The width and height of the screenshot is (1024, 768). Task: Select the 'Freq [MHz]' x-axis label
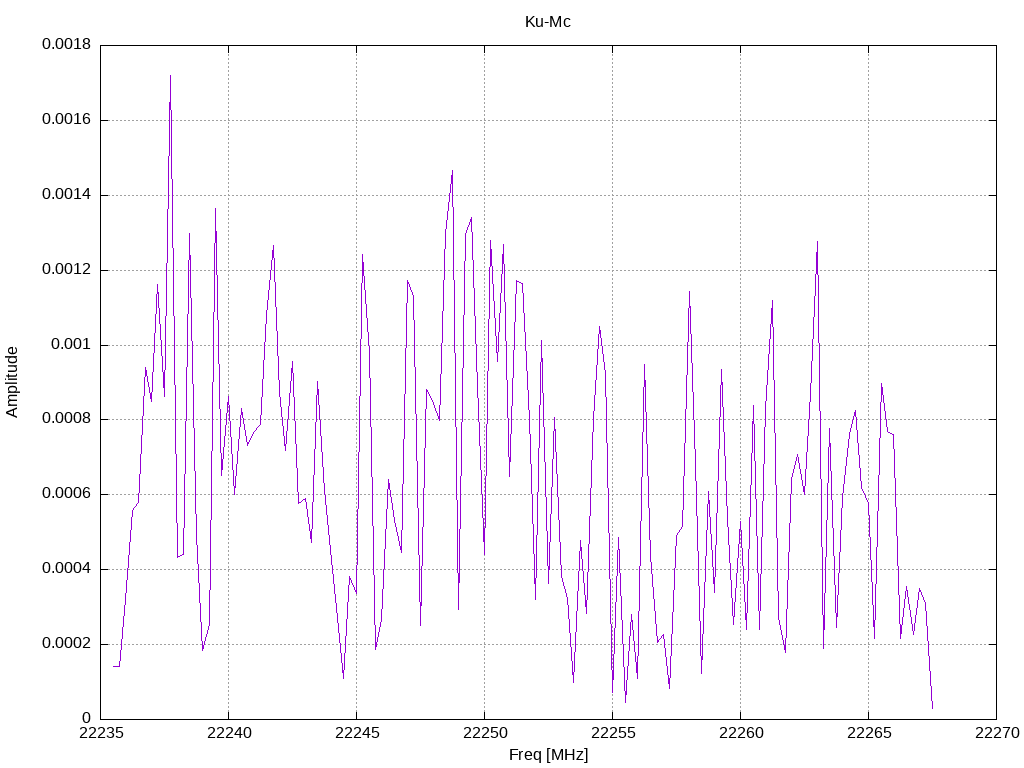(x=549, y=755)
